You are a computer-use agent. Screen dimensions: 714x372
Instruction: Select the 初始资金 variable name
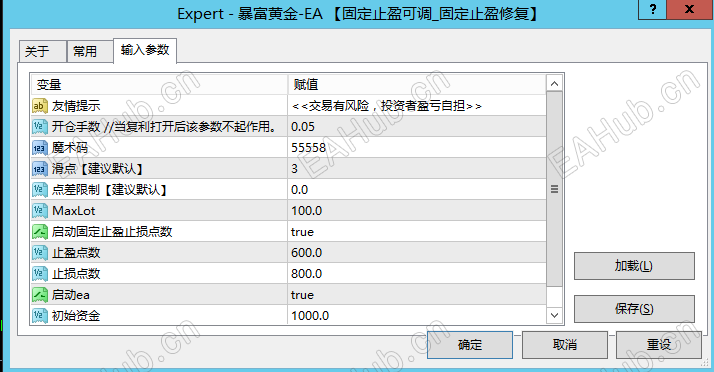76,316
